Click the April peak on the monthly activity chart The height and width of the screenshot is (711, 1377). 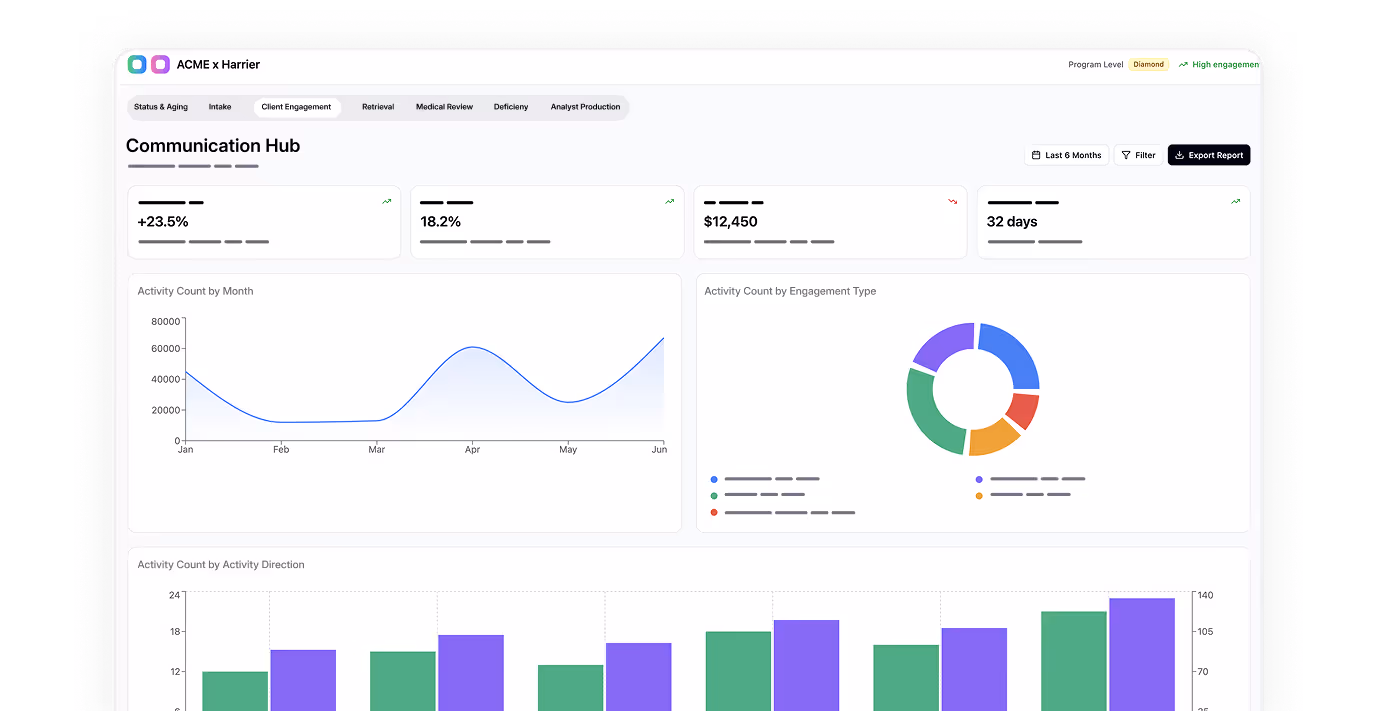point(472,345)
